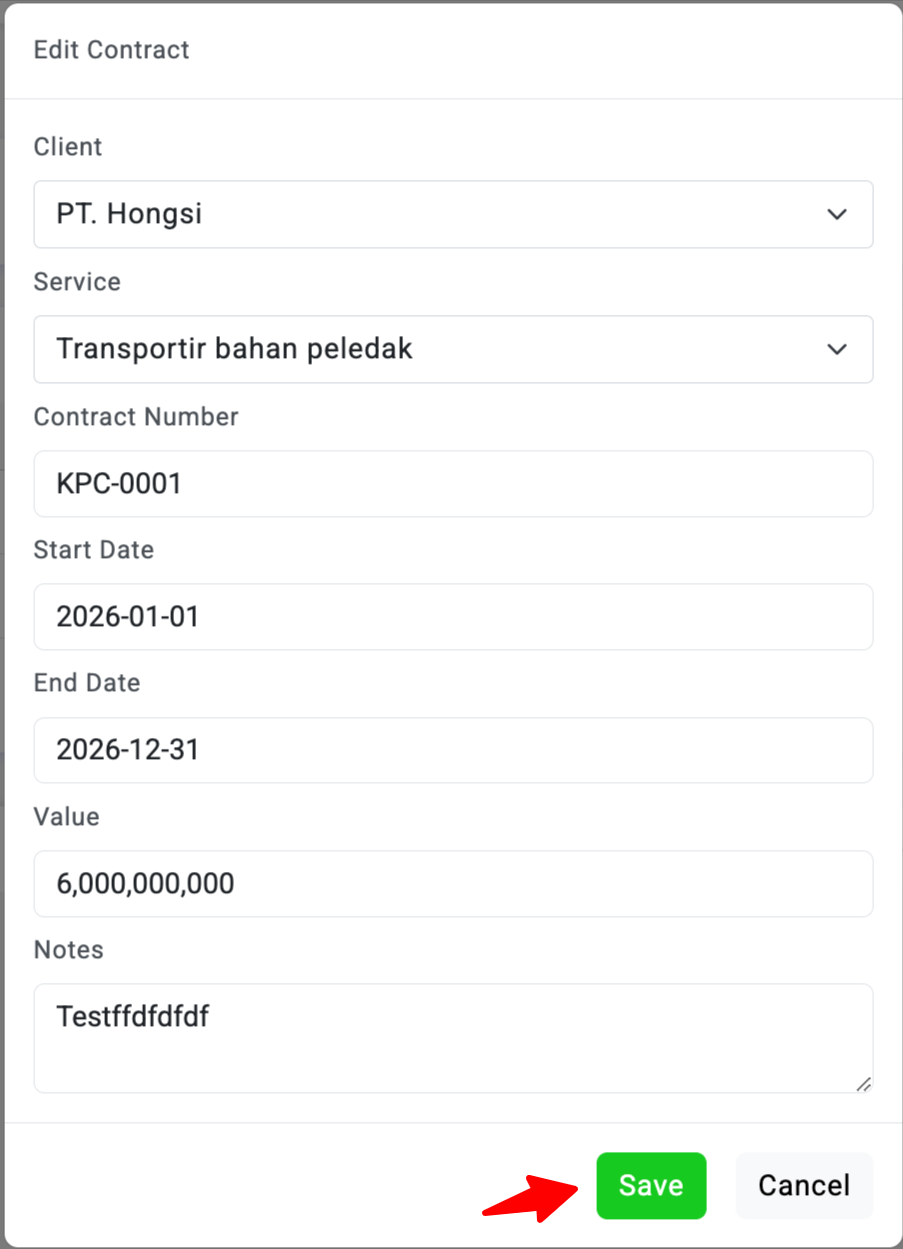Select the Value field showing 6,000,000,000
The height and width of the screenshot is (1249, 903).
453,884
